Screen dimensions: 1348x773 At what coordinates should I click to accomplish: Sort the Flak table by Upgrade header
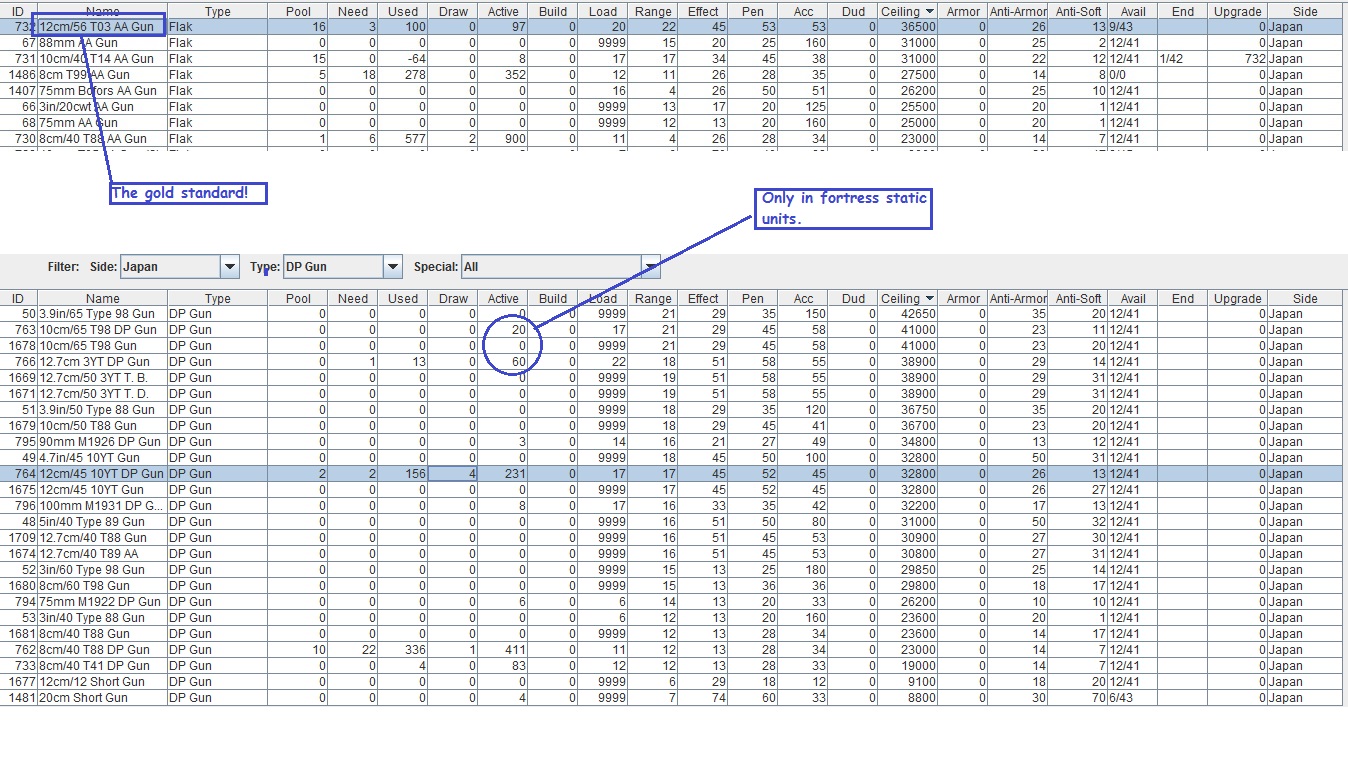click(1238, 11)
